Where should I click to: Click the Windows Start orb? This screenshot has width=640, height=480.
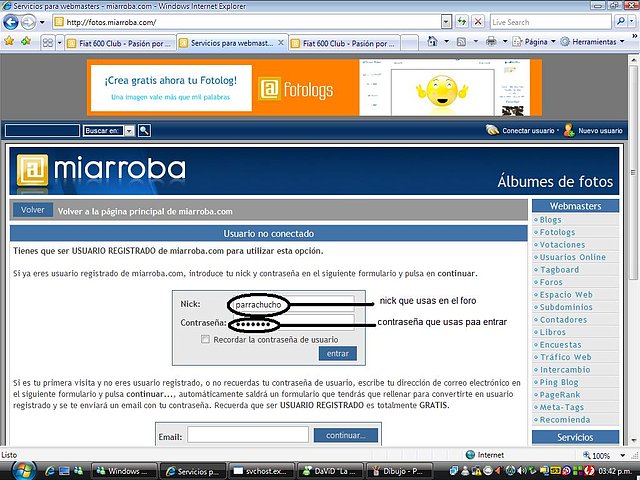(x=24, y=471)
